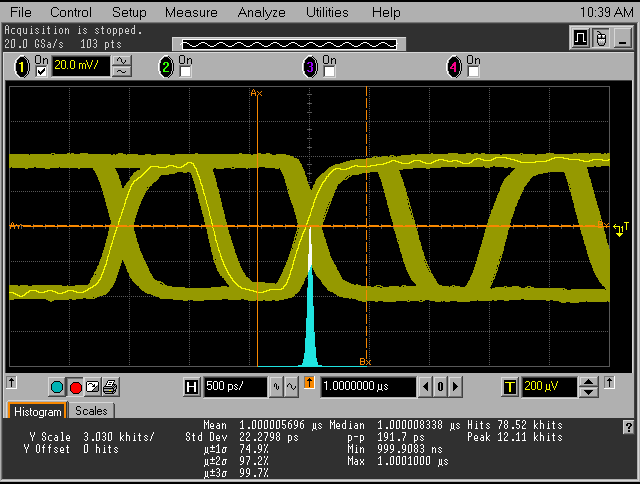Toggle channel 4 On checkbox
This screenshot has height=484, width=640.
(473, 72)
